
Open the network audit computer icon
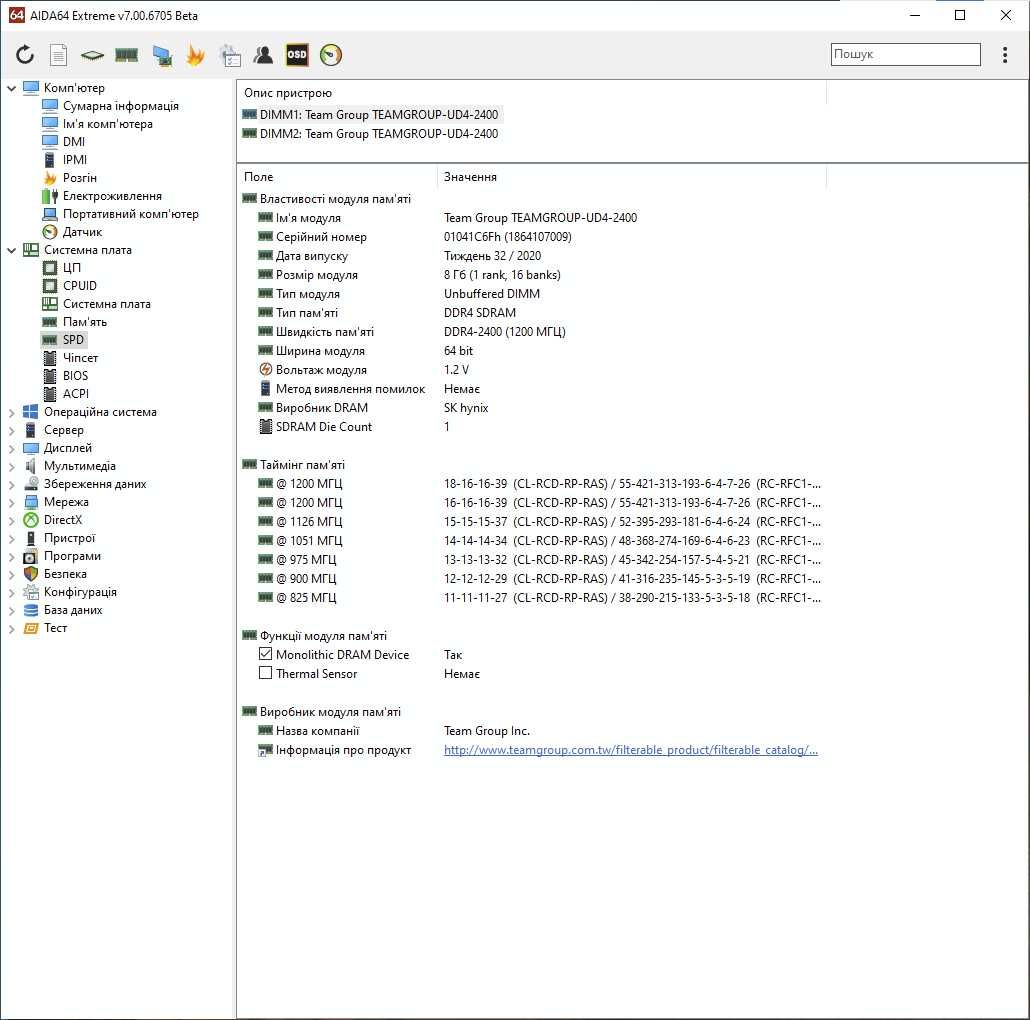tap(162, 55)
